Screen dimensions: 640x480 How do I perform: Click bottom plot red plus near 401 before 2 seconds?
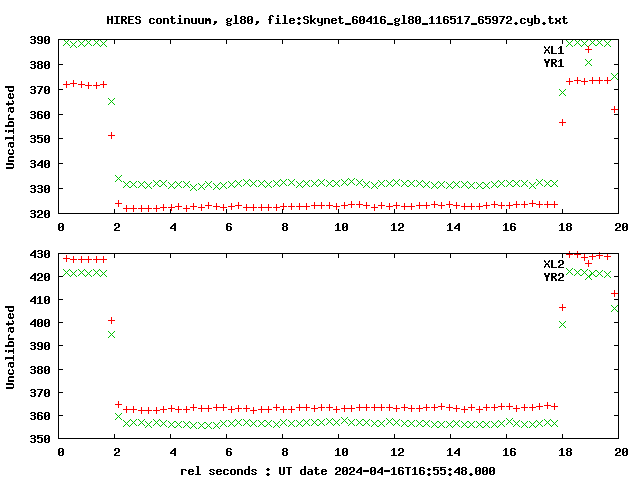click(x=111, y=321)
